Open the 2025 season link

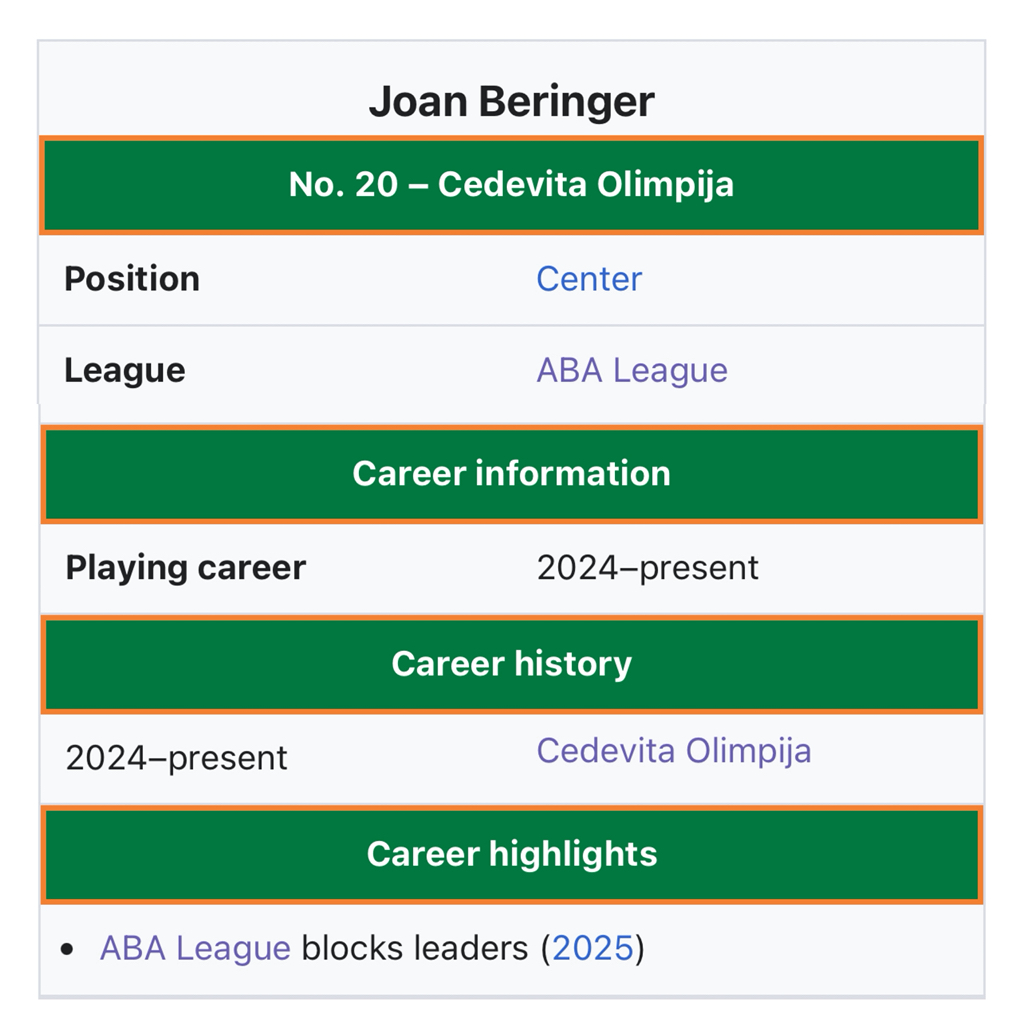pyautogui.click(x=593, y=948)
